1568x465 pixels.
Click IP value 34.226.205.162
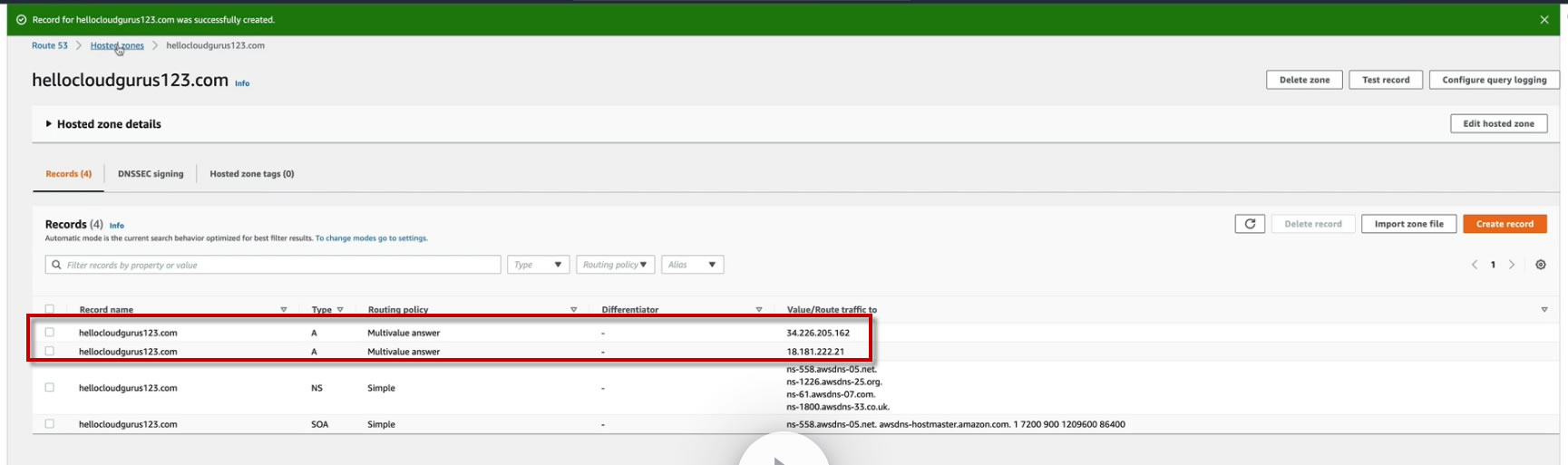pos(818,333)
